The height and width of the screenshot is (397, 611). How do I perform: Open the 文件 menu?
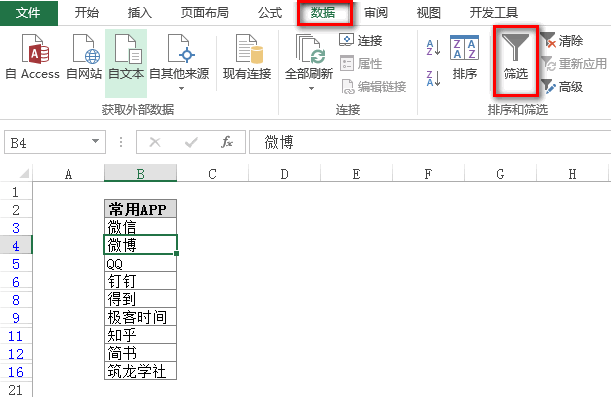28,13
